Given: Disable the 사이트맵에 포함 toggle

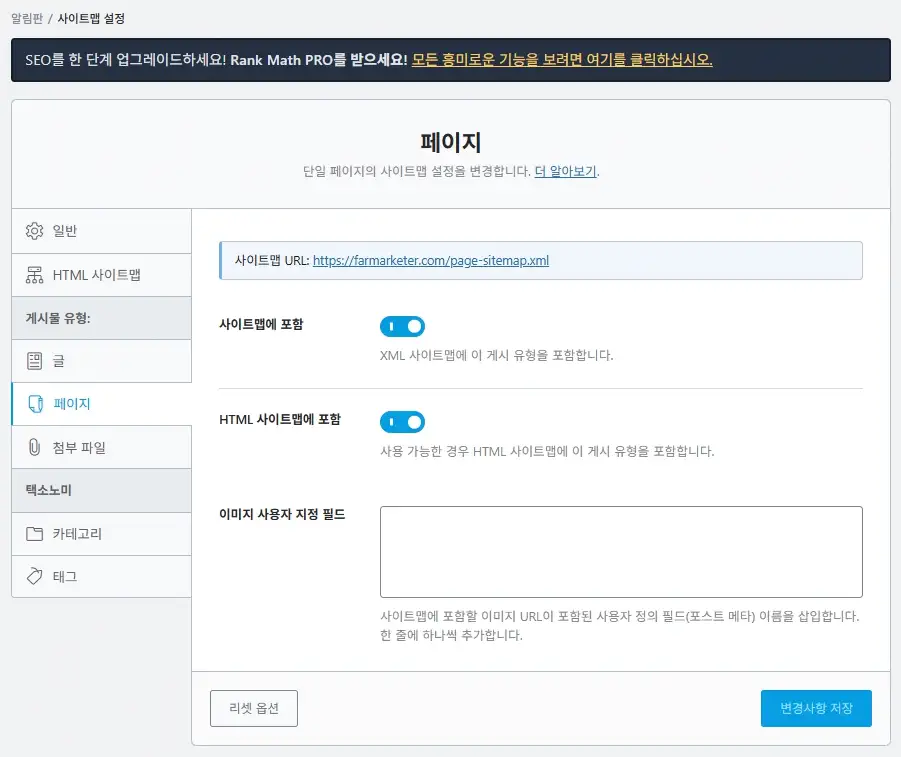Looking at the screenshot, I should click(x=402, y=326).
